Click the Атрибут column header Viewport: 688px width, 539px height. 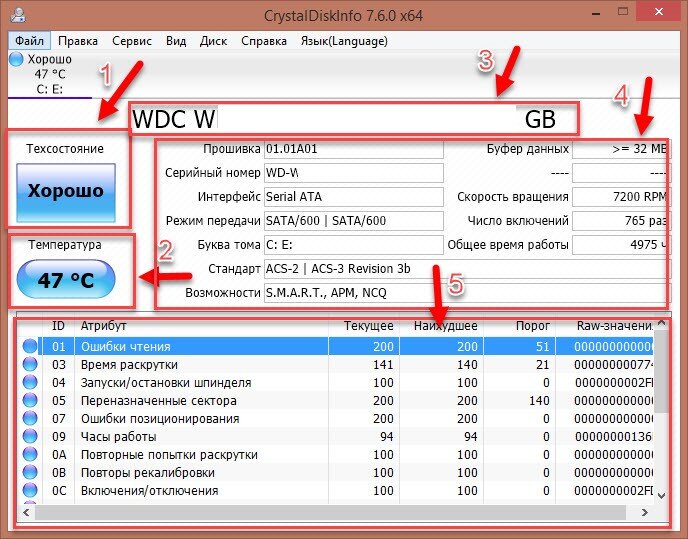[x=202, y=326]
